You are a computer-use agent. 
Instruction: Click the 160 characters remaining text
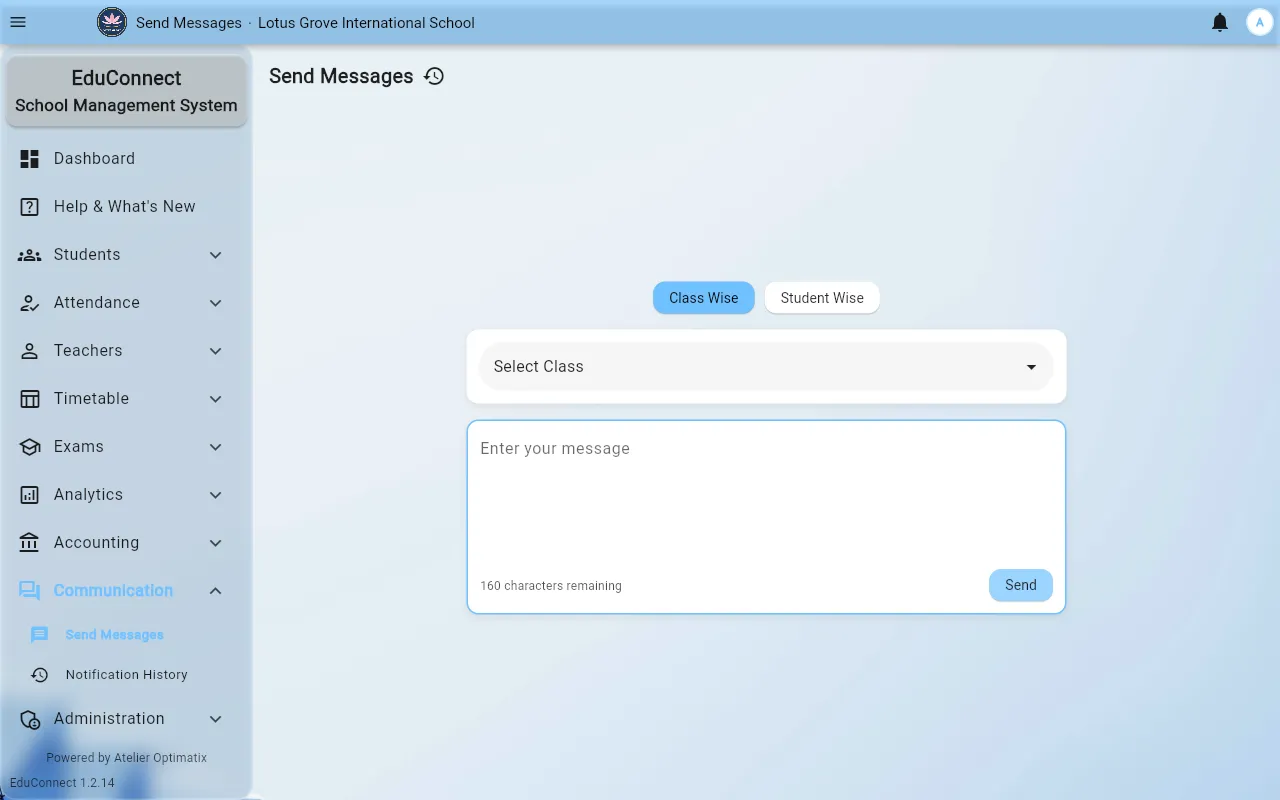pyautogui.click(x=551, y=586)
